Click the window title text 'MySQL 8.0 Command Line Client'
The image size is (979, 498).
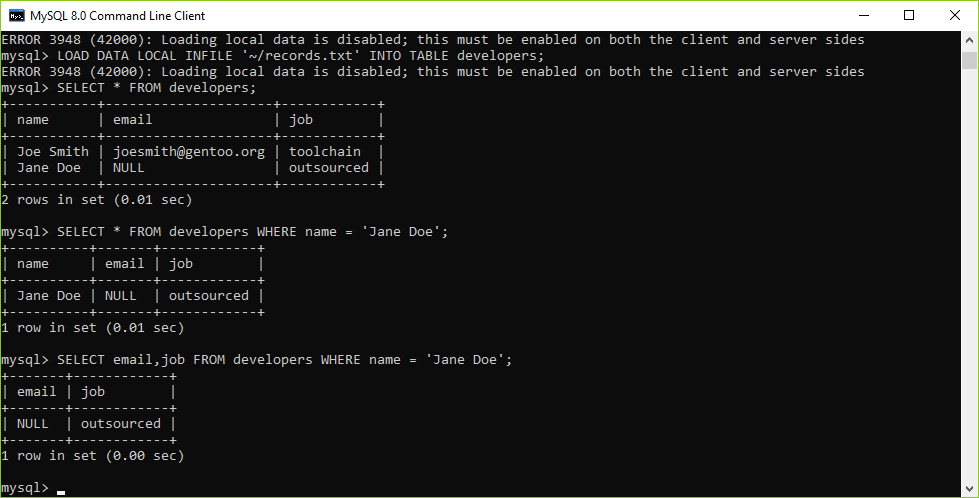pos(117,16)
